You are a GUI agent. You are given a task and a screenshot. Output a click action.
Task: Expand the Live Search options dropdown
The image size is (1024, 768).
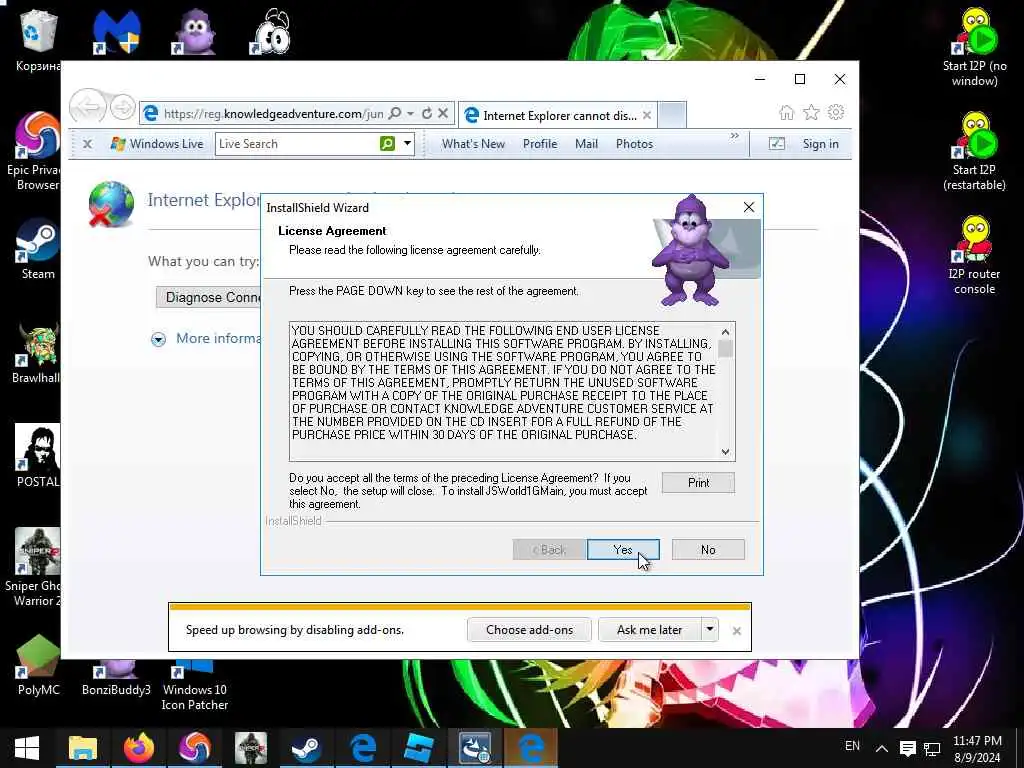pos(408,143)
